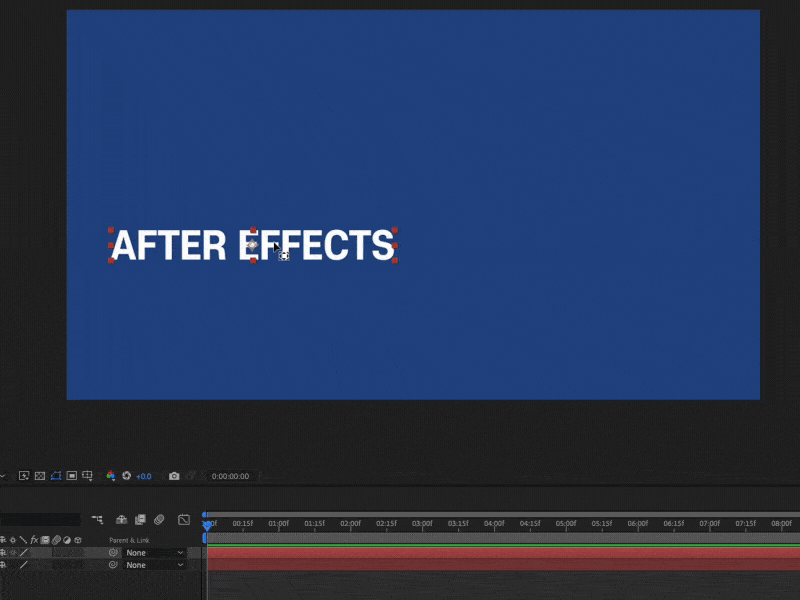Open the Graph Editor icon

click(x=184, y=519)
